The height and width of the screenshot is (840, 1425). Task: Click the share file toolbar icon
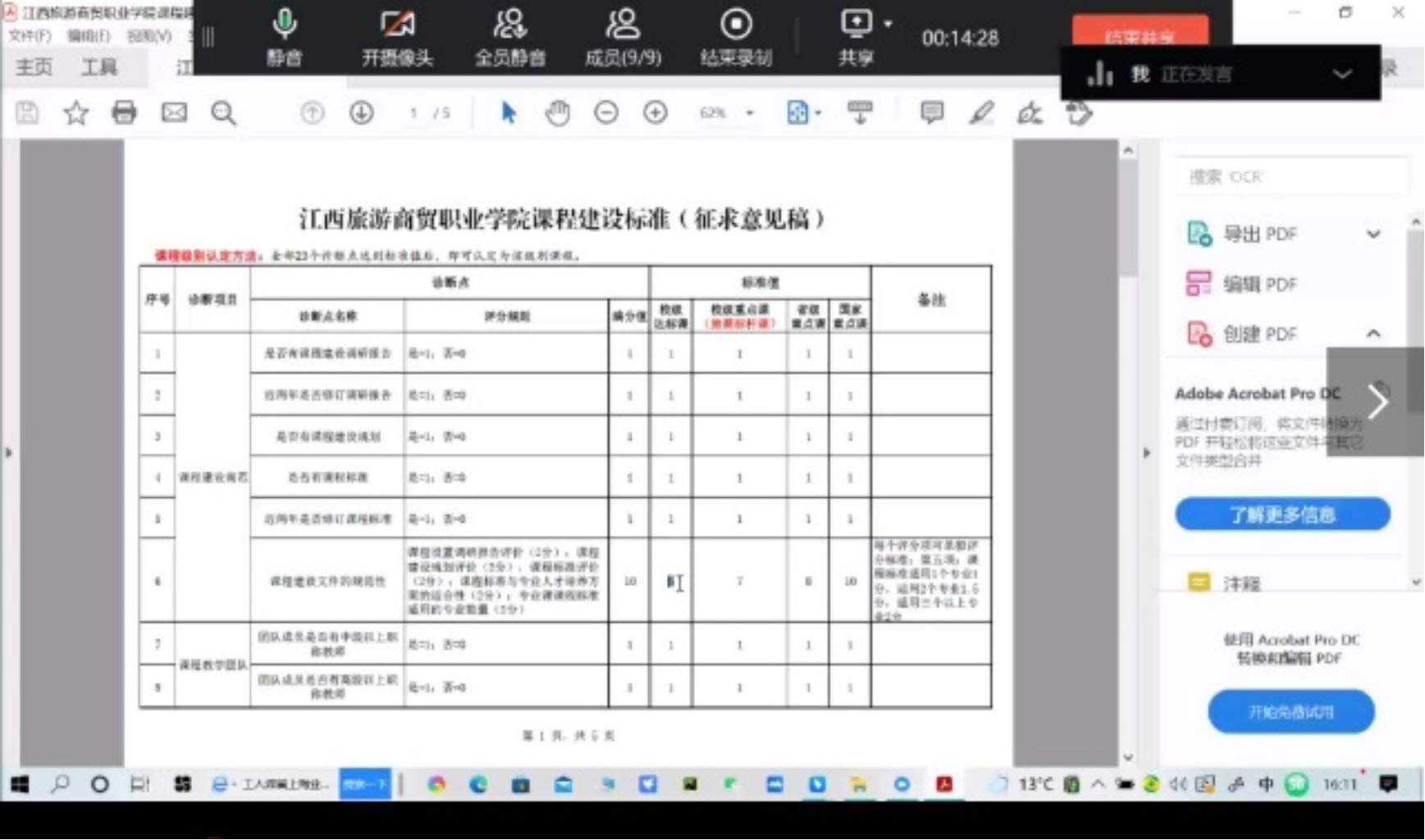point(1080,112)
